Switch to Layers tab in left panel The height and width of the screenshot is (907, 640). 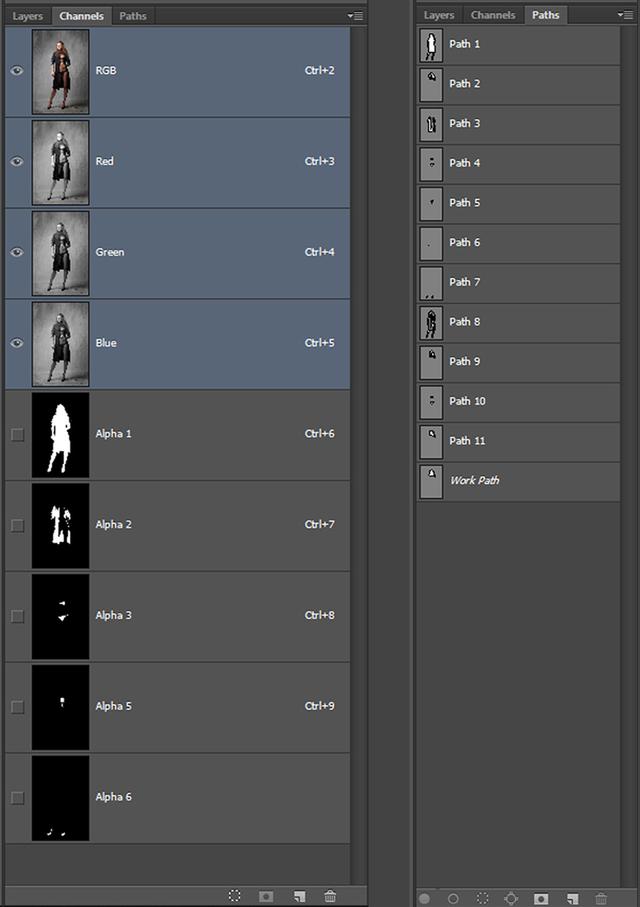pyautogui.click(x=28, y=16)
